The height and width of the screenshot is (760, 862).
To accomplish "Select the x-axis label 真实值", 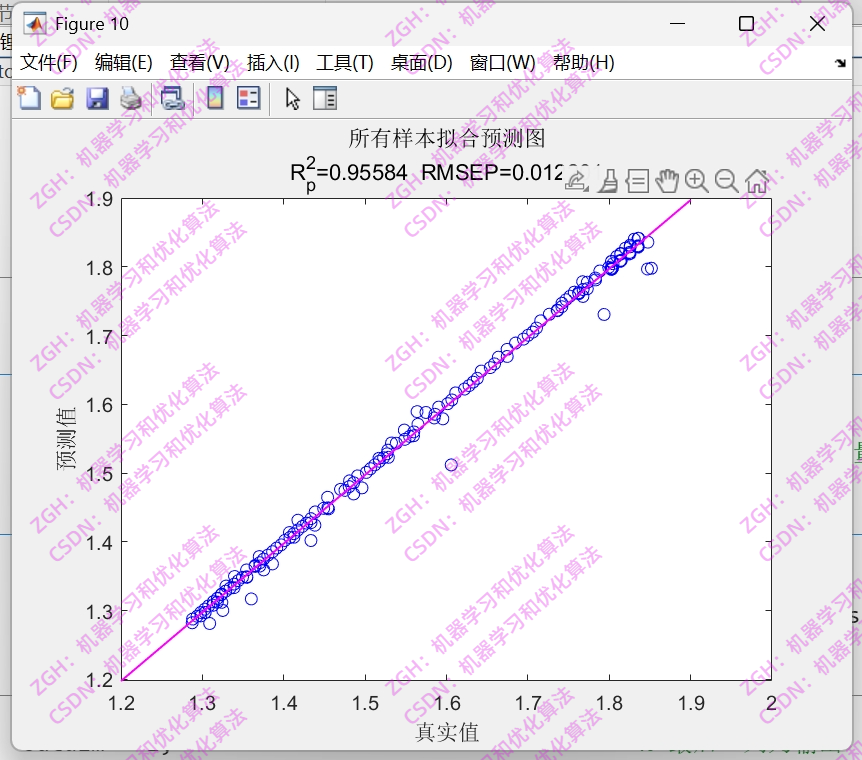I will 446,733.
